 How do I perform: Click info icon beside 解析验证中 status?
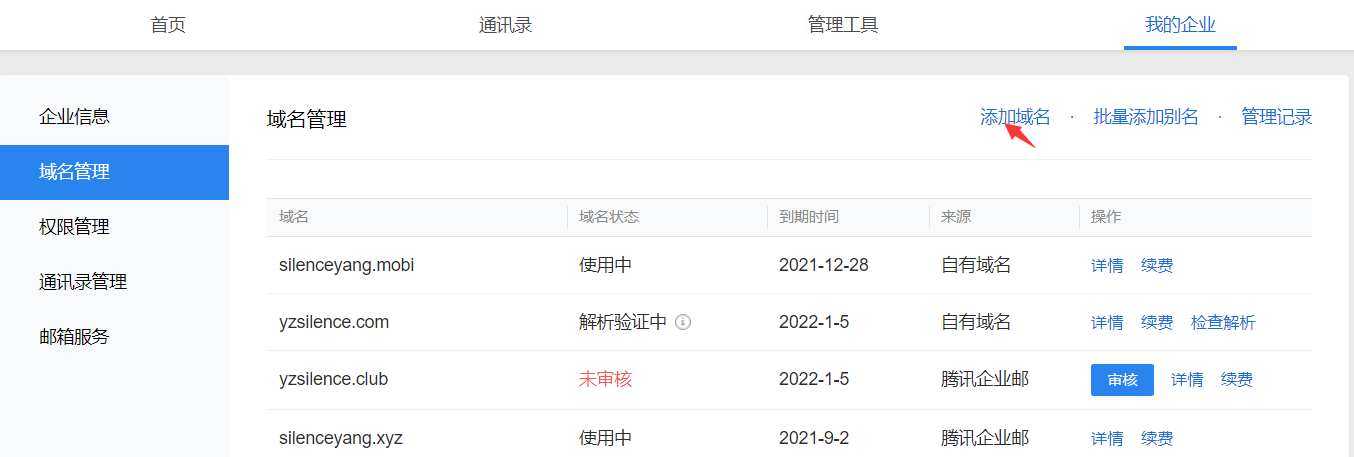click(683, 323)
